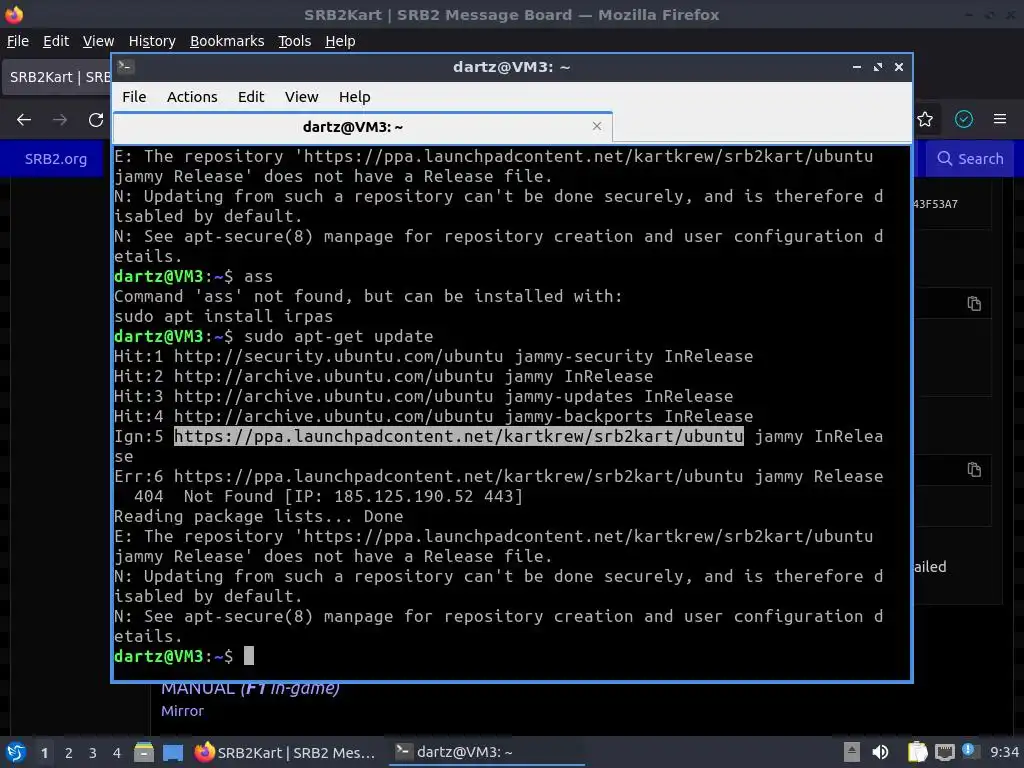Viewport: 1024px width, 768px height.
Task: Go forward in Firefox
Action: [60, 120]
